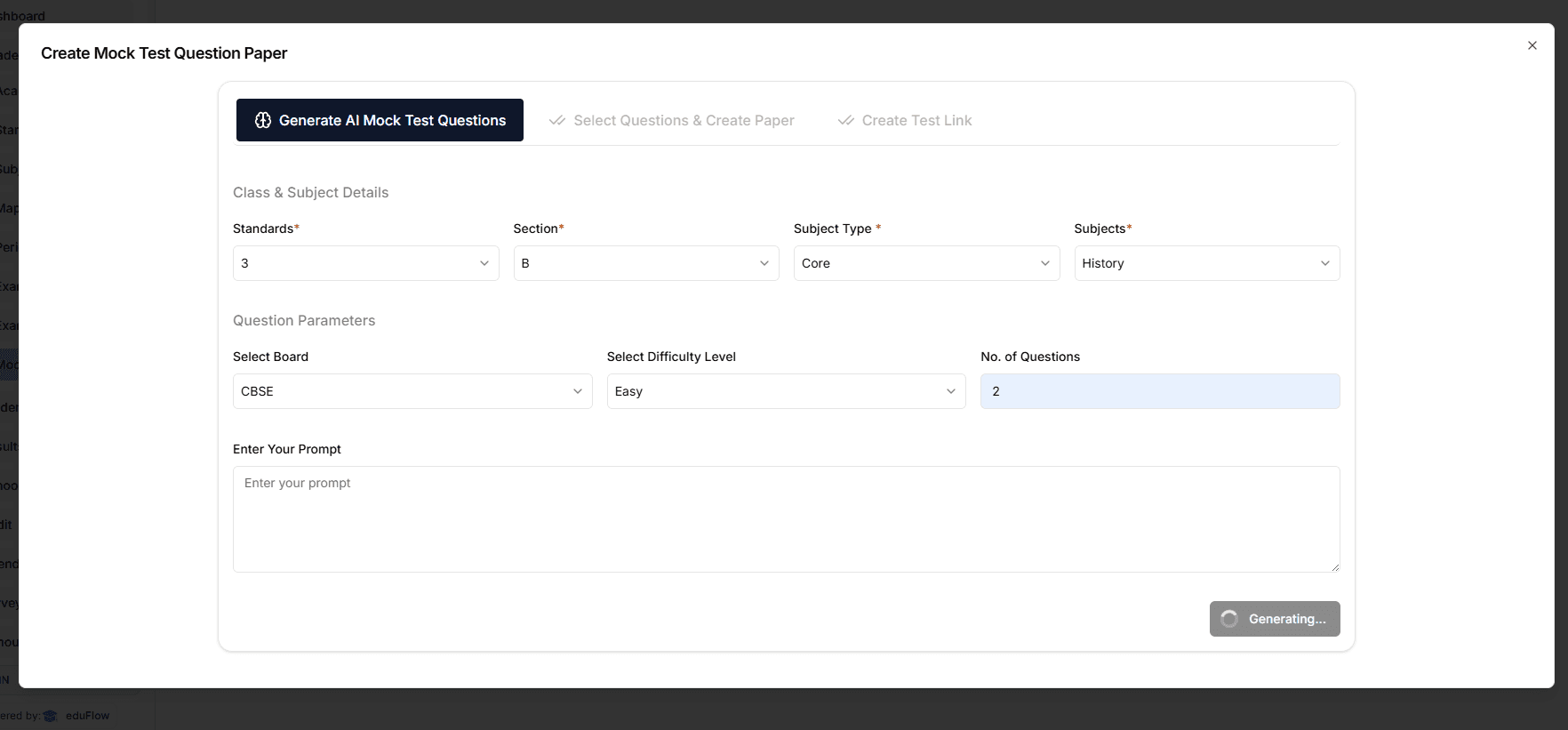Close the Create Mock Test dialog
Screen dimensions: 1568x730
coord(1532,45)
